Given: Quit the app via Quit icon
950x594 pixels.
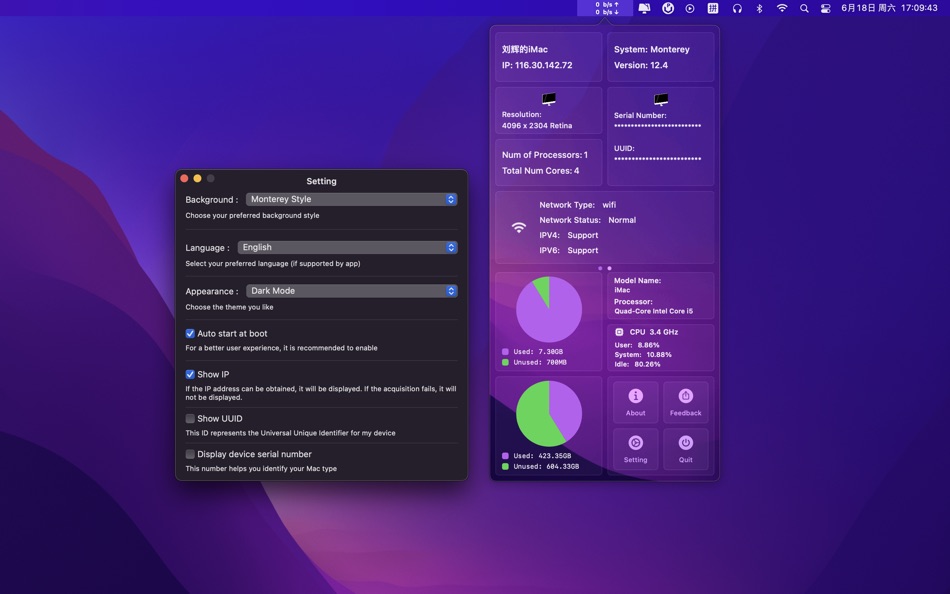Looking at the screenshot, I should click(x=685, y=449).
